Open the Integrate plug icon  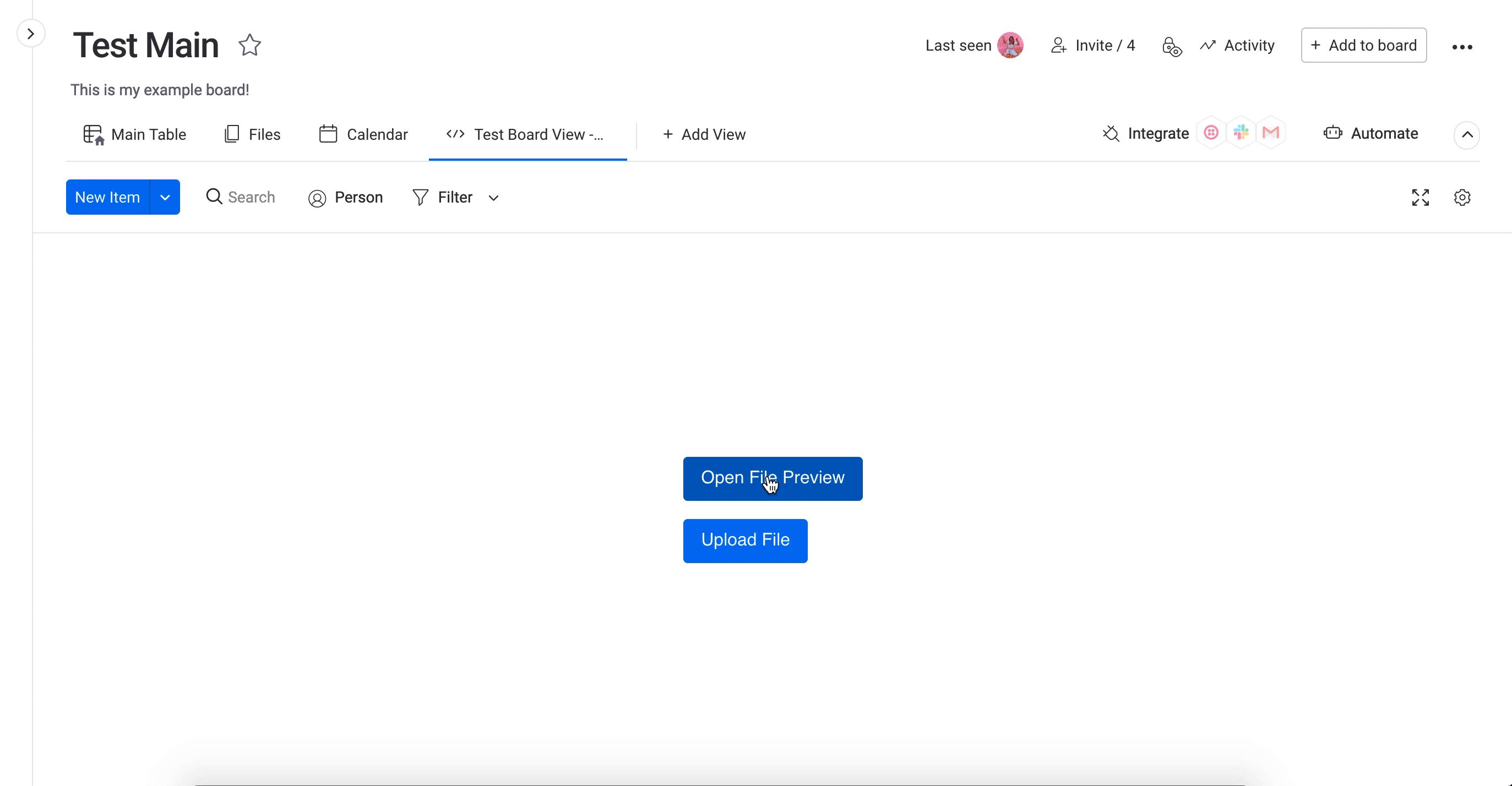(1111, 133)
